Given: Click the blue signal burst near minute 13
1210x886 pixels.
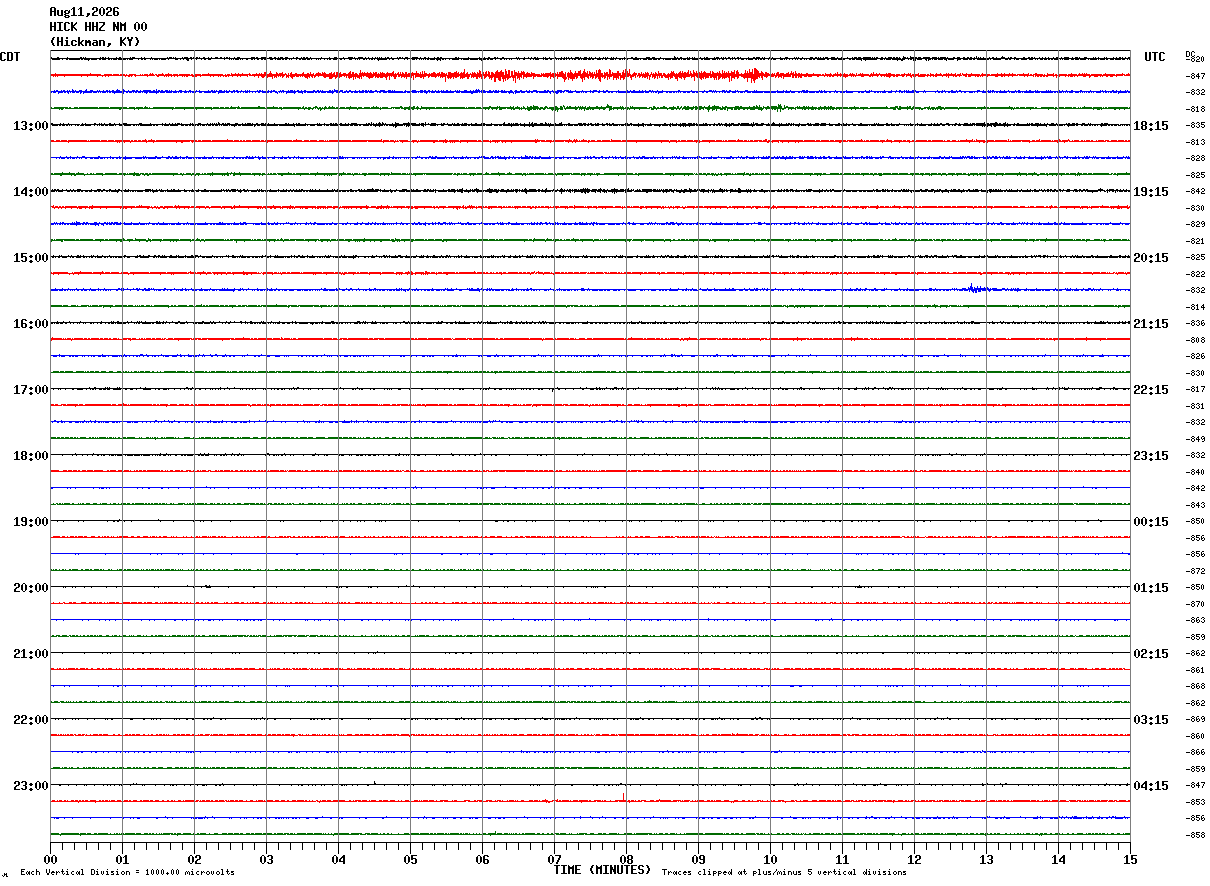Looking at the screenshot, I should click(977, 289).
